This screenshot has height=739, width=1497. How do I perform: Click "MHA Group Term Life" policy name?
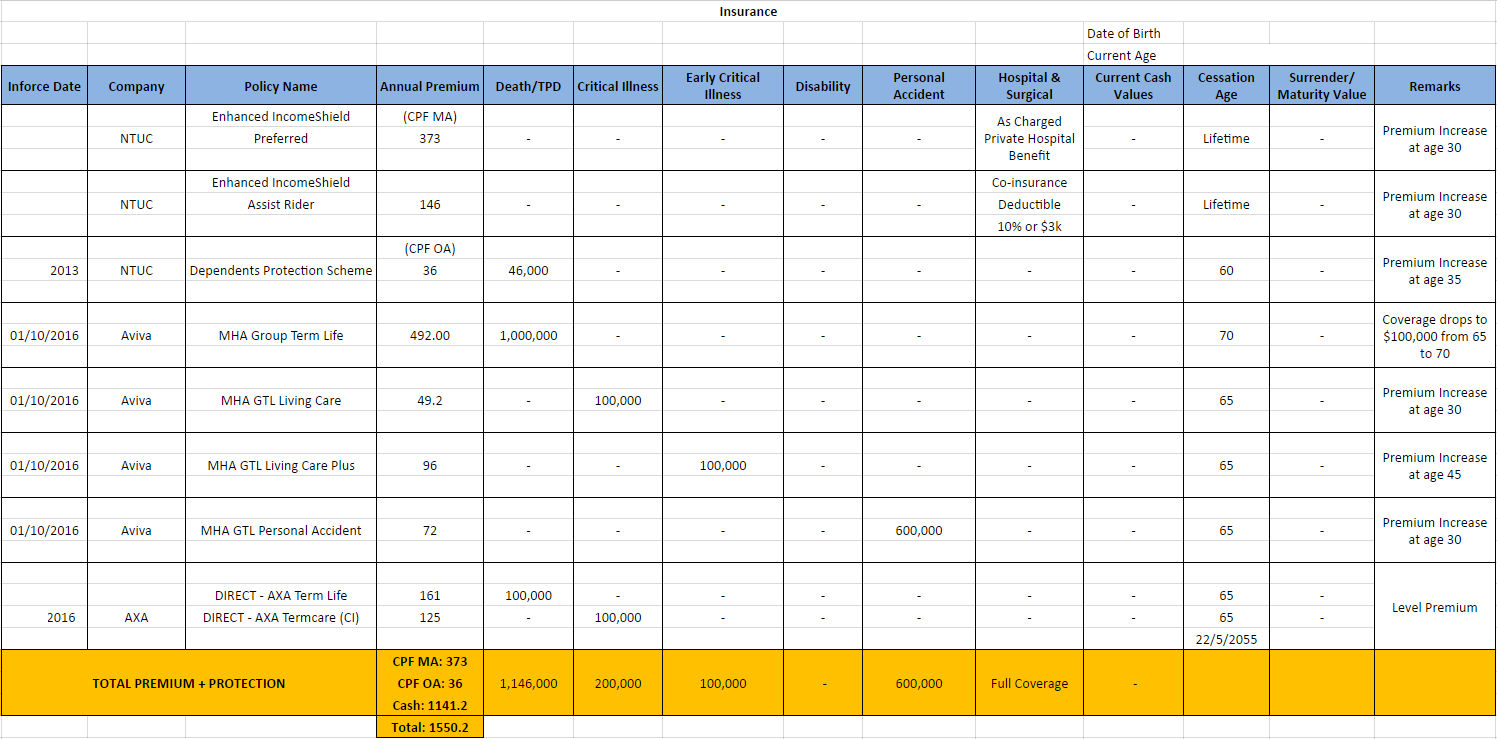(281, 335)
